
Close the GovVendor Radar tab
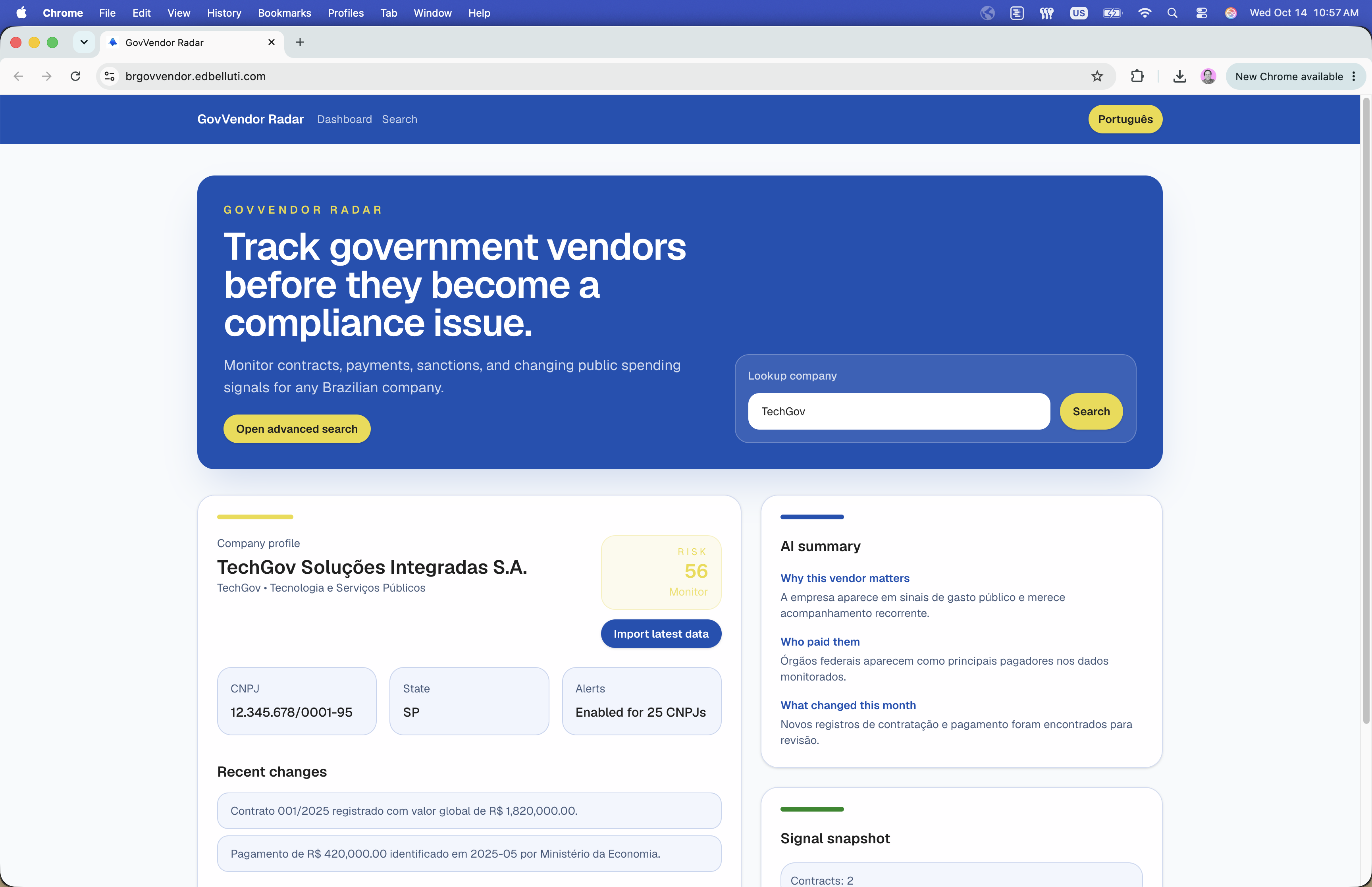[272, 42]
